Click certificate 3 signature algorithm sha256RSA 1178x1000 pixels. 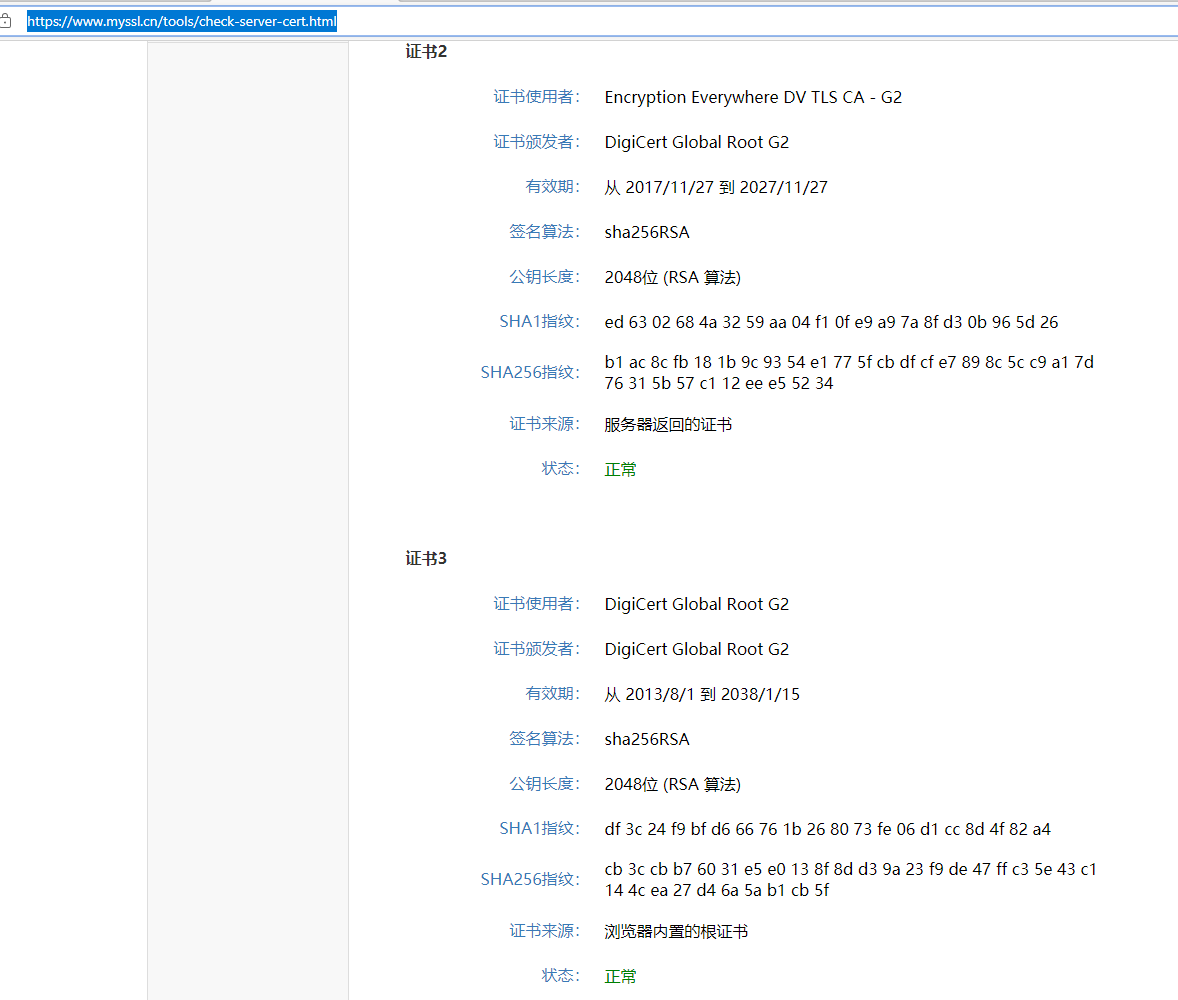pos(647,739)
